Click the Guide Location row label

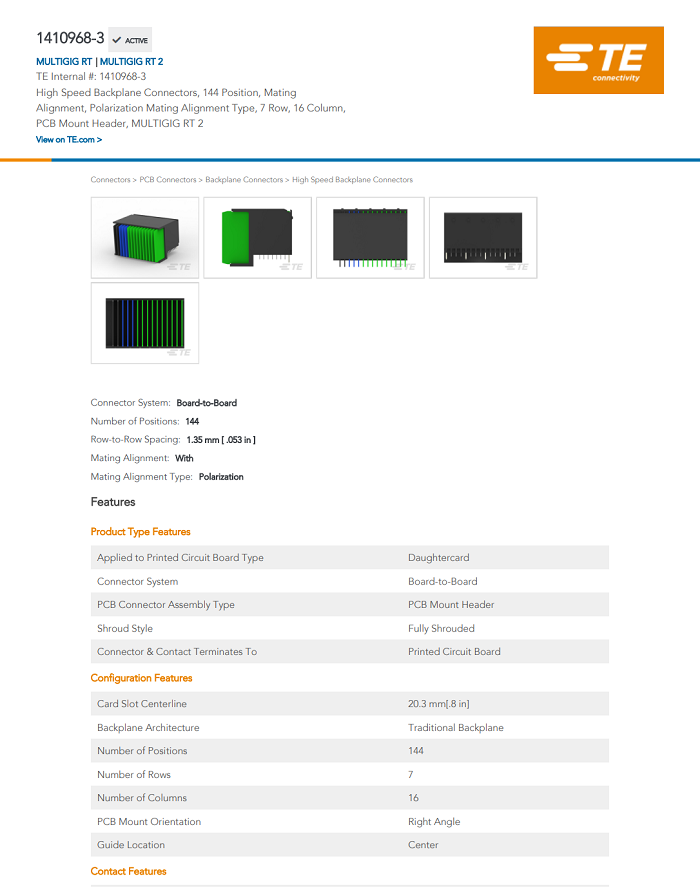click(x=131, y=845)
